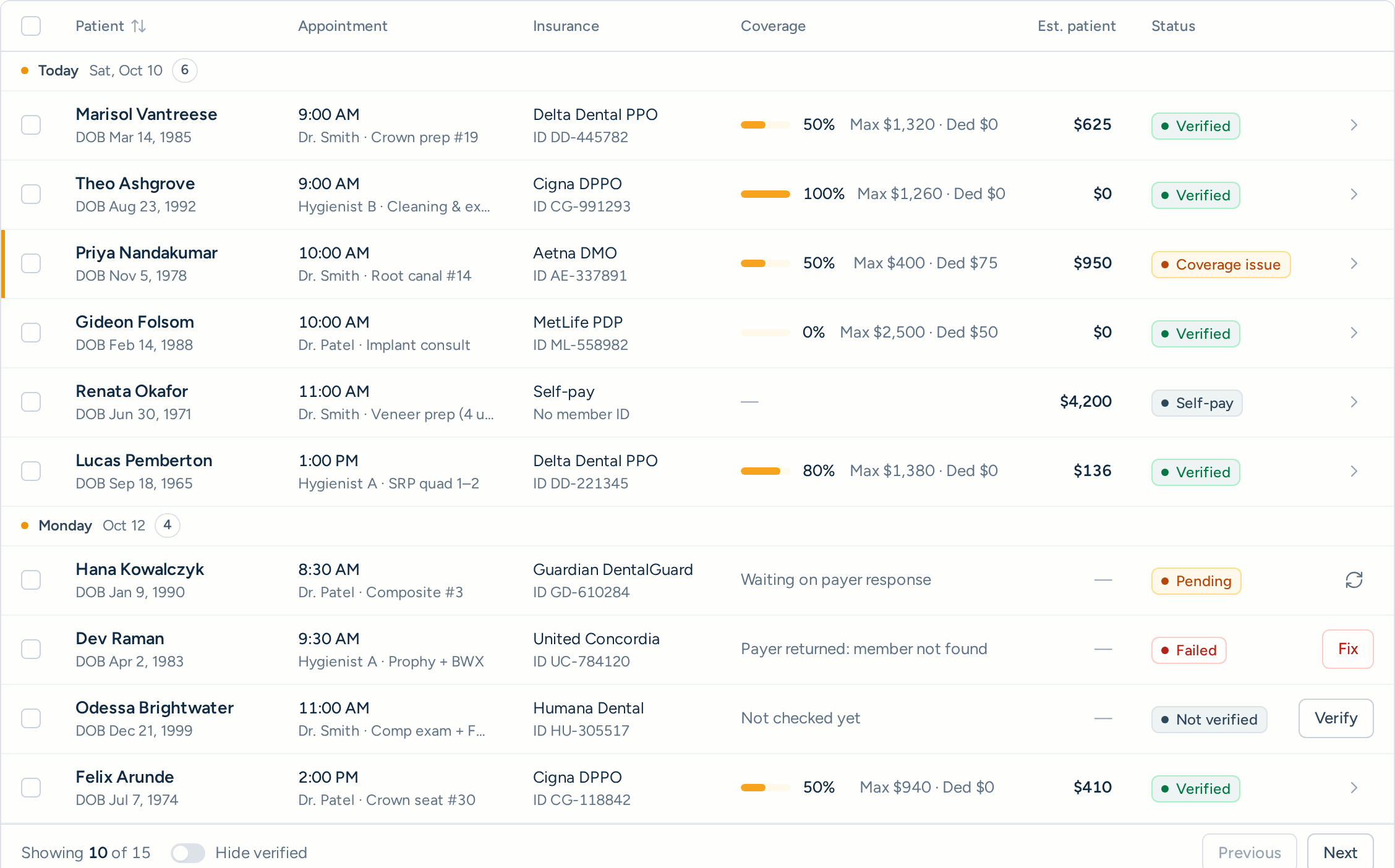Check the Gideon Folsom row
Image resolution: width=1395 pixels, height=868 pixels.
tap(31, 333)
